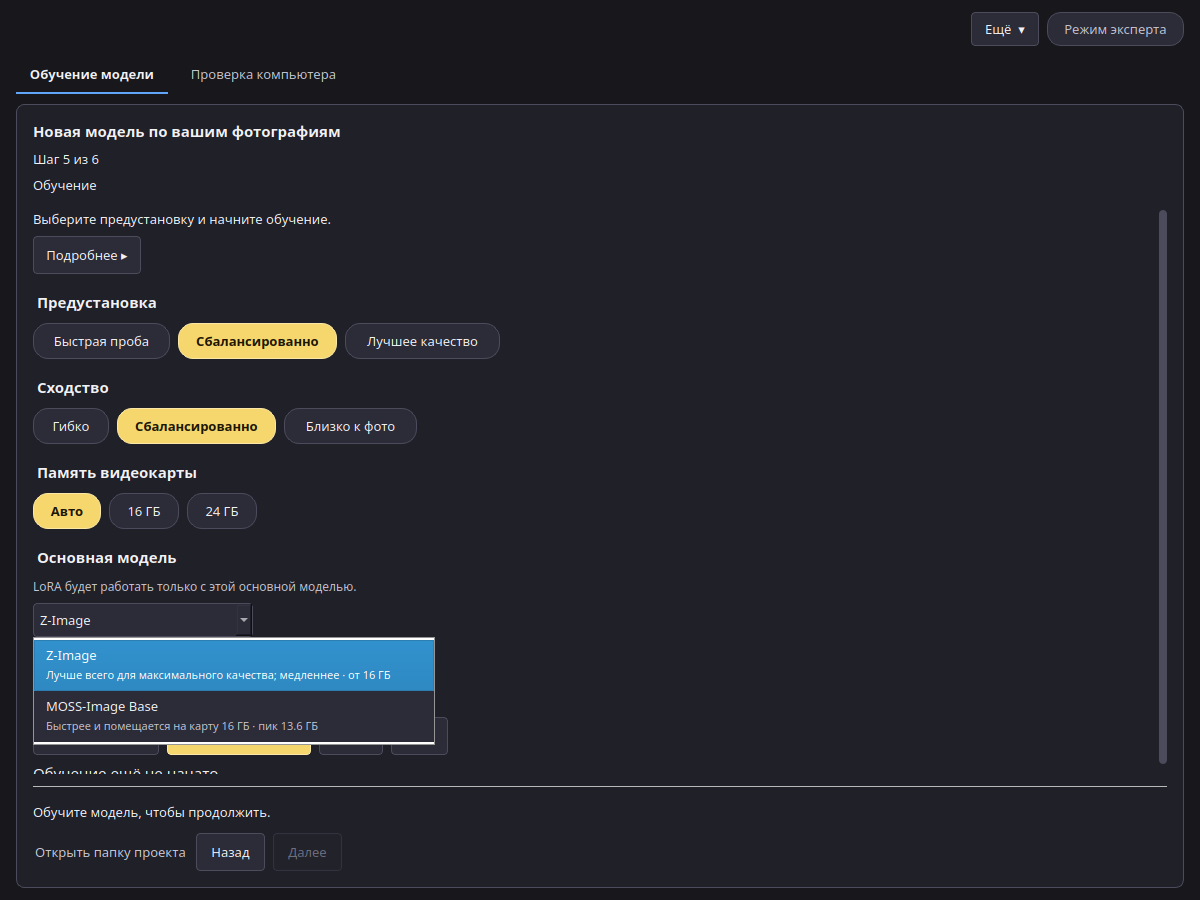This screenshot has height=900, width=1200.
Task: Choose "Авто" for GPU memory
Action: (67, 511)
